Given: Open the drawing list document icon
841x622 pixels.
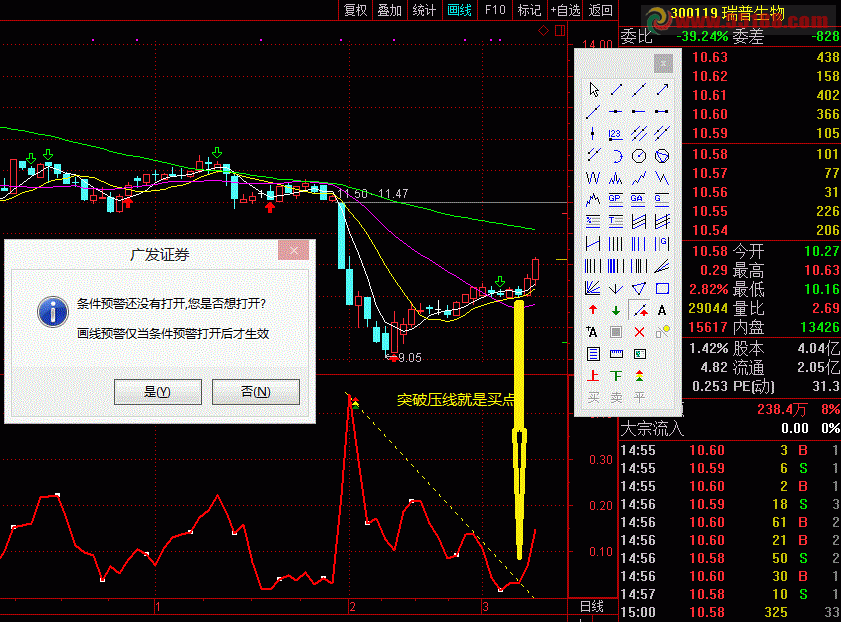Looking at the screenshot, I should (x=593, y=354).
